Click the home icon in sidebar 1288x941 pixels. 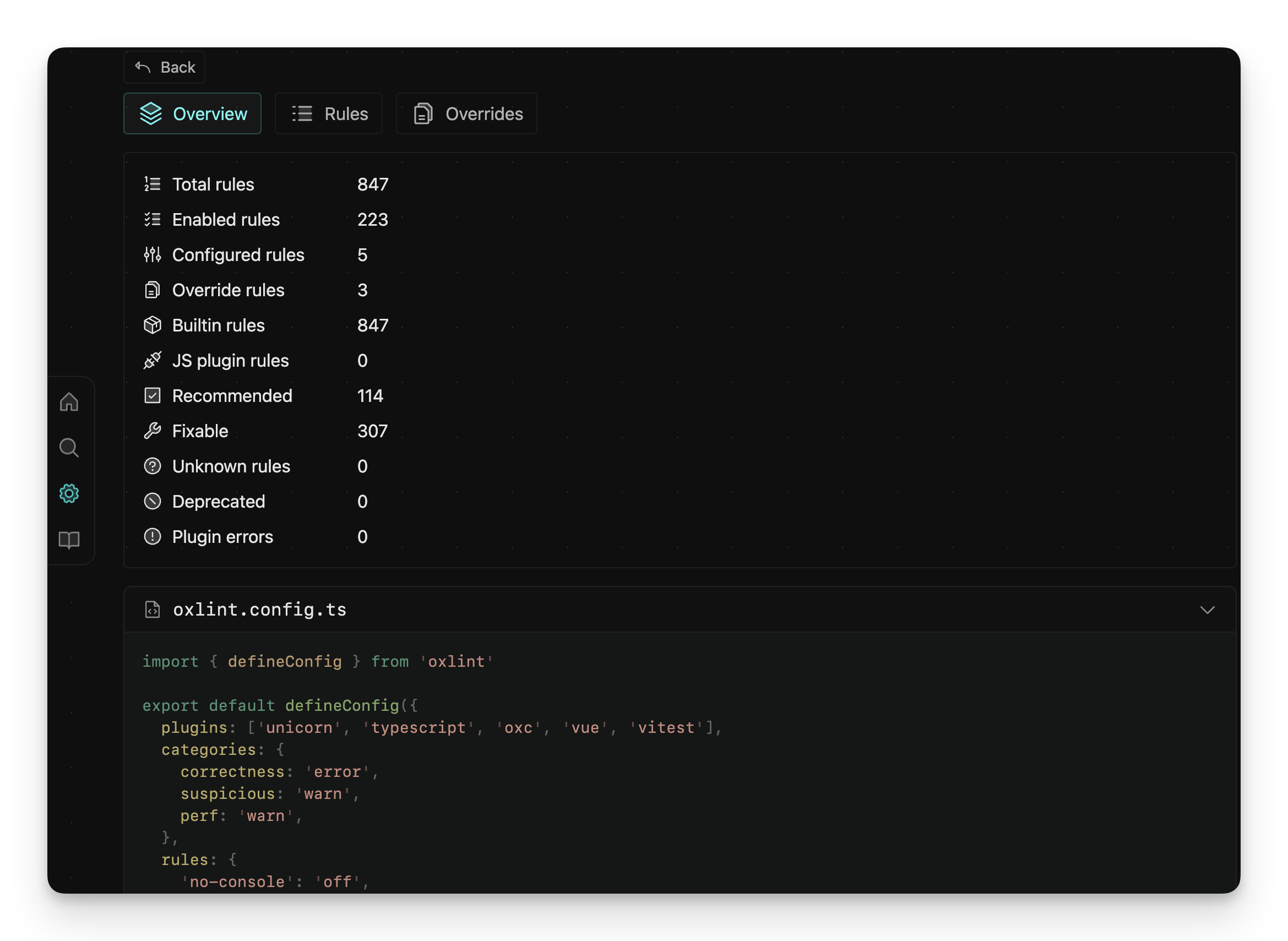[x=69, y=402]
